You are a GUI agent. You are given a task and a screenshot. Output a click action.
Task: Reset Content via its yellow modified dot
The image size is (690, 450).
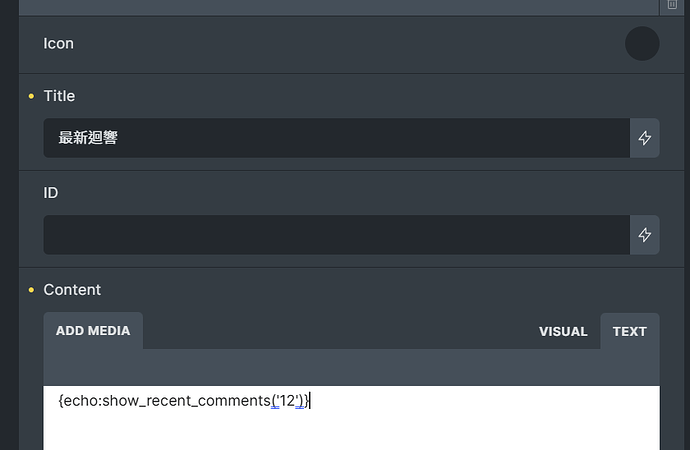[x=31, y=289]
